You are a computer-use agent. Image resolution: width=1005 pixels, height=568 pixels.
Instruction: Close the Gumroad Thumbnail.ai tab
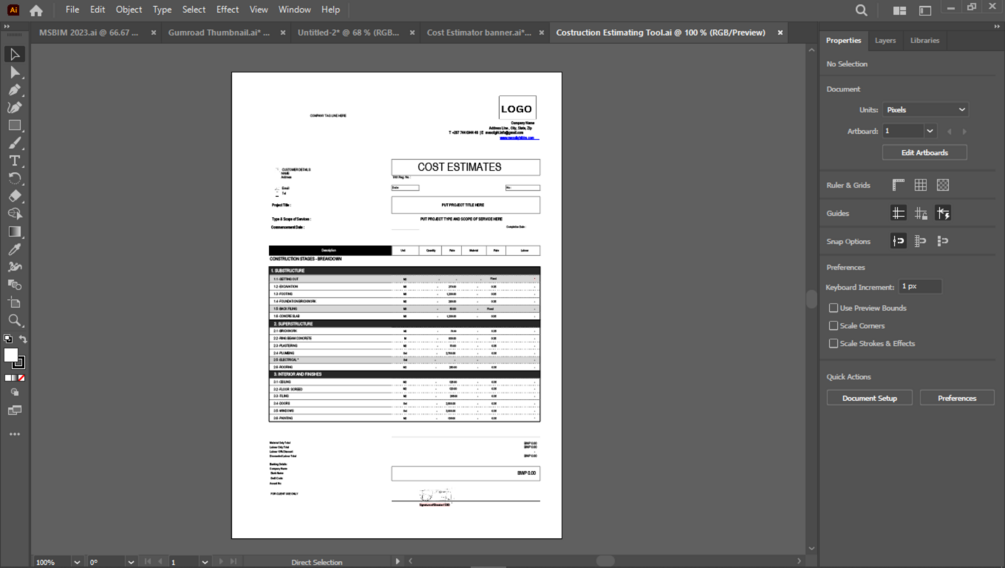click(x=283, y=33)
